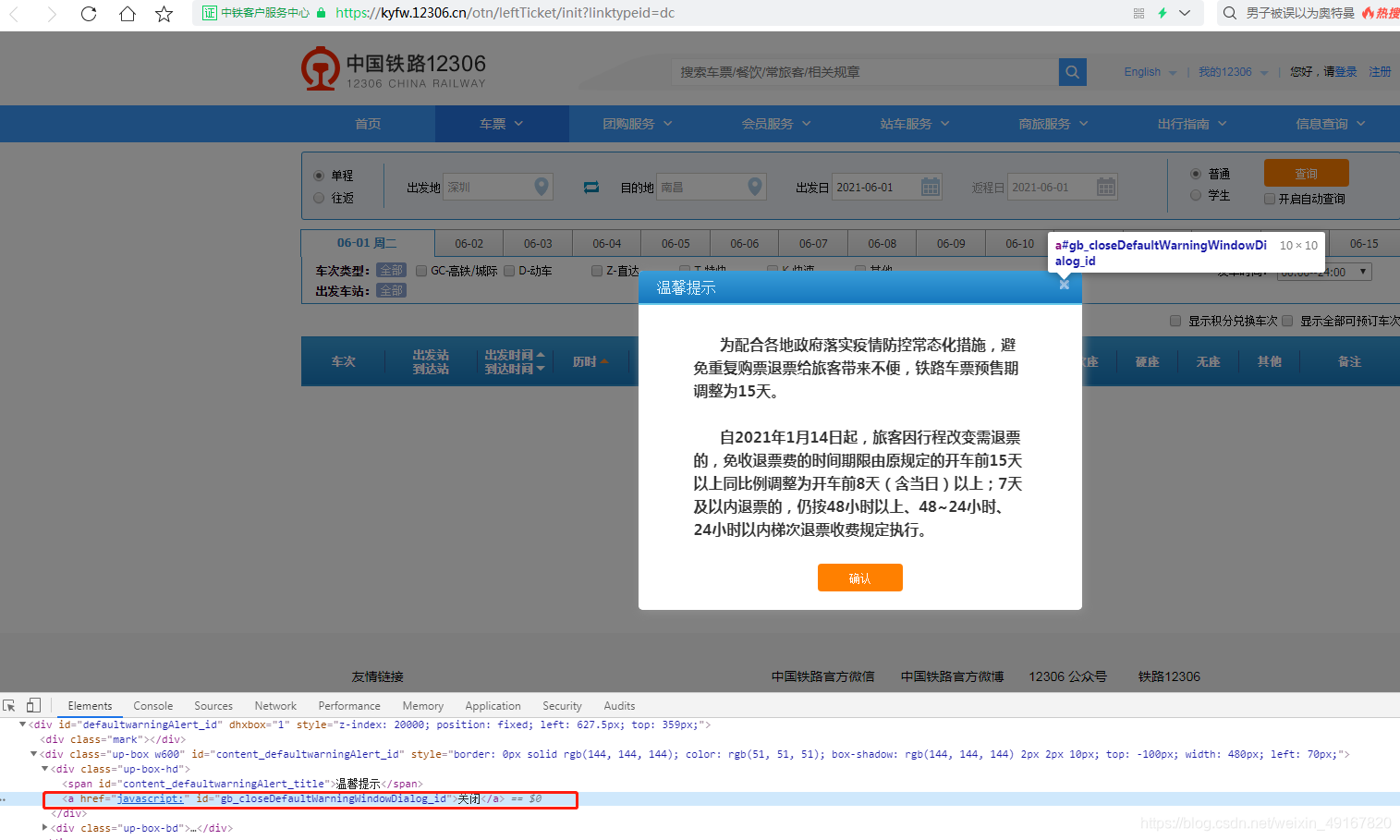Click the departure station location pin

(x=542, y=187)
